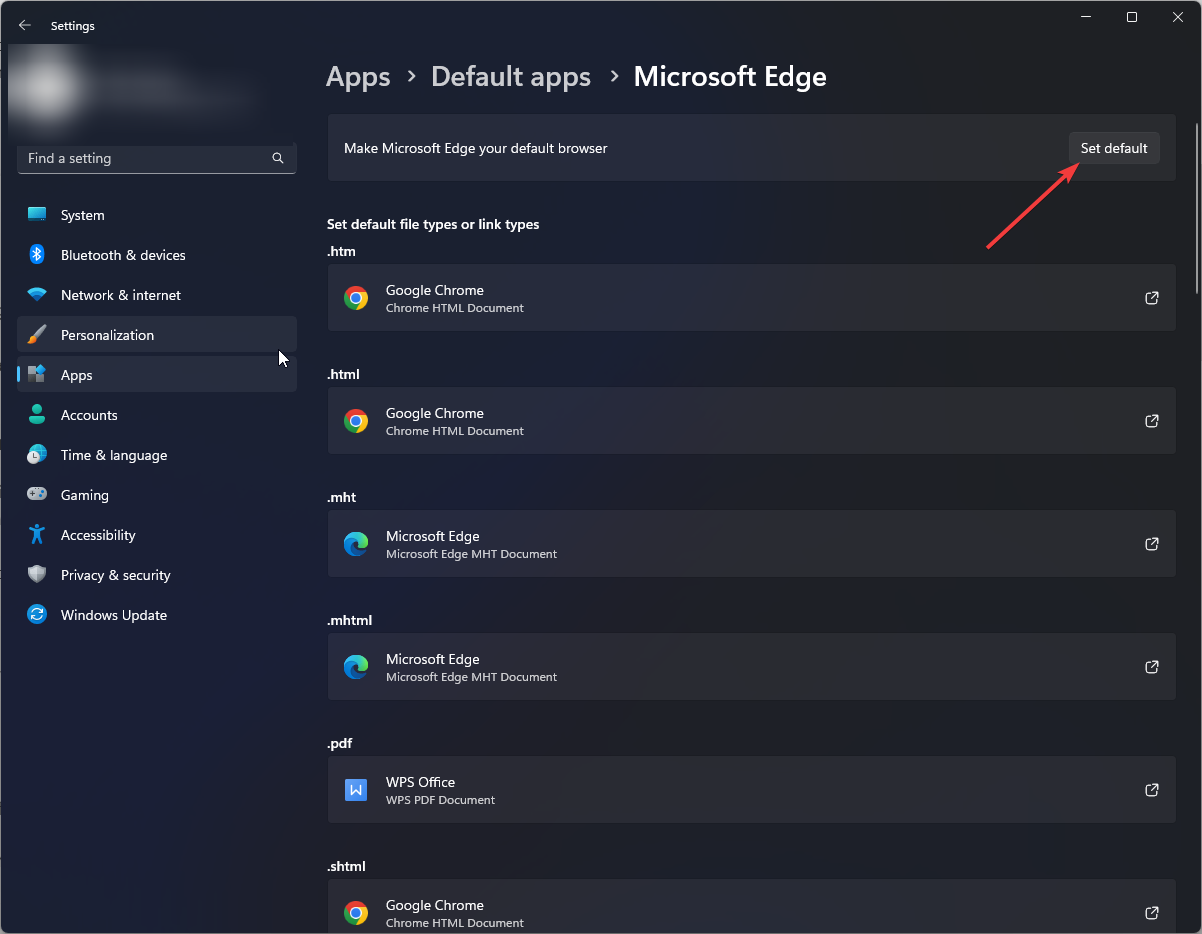Click 'Microsoft Edge MHT Document' under .mht
1202x934 pixels.
[x=471, y=554]
